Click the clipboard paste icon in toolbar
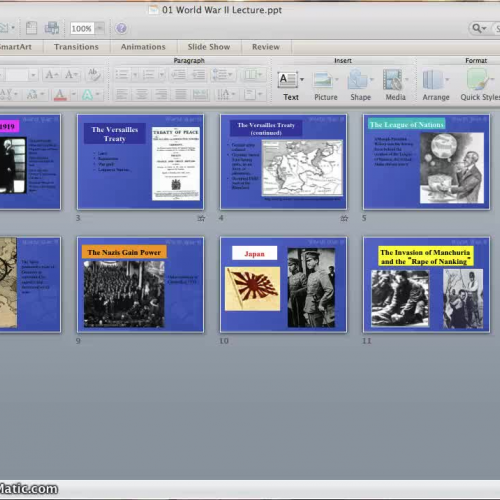 [31, 28]
